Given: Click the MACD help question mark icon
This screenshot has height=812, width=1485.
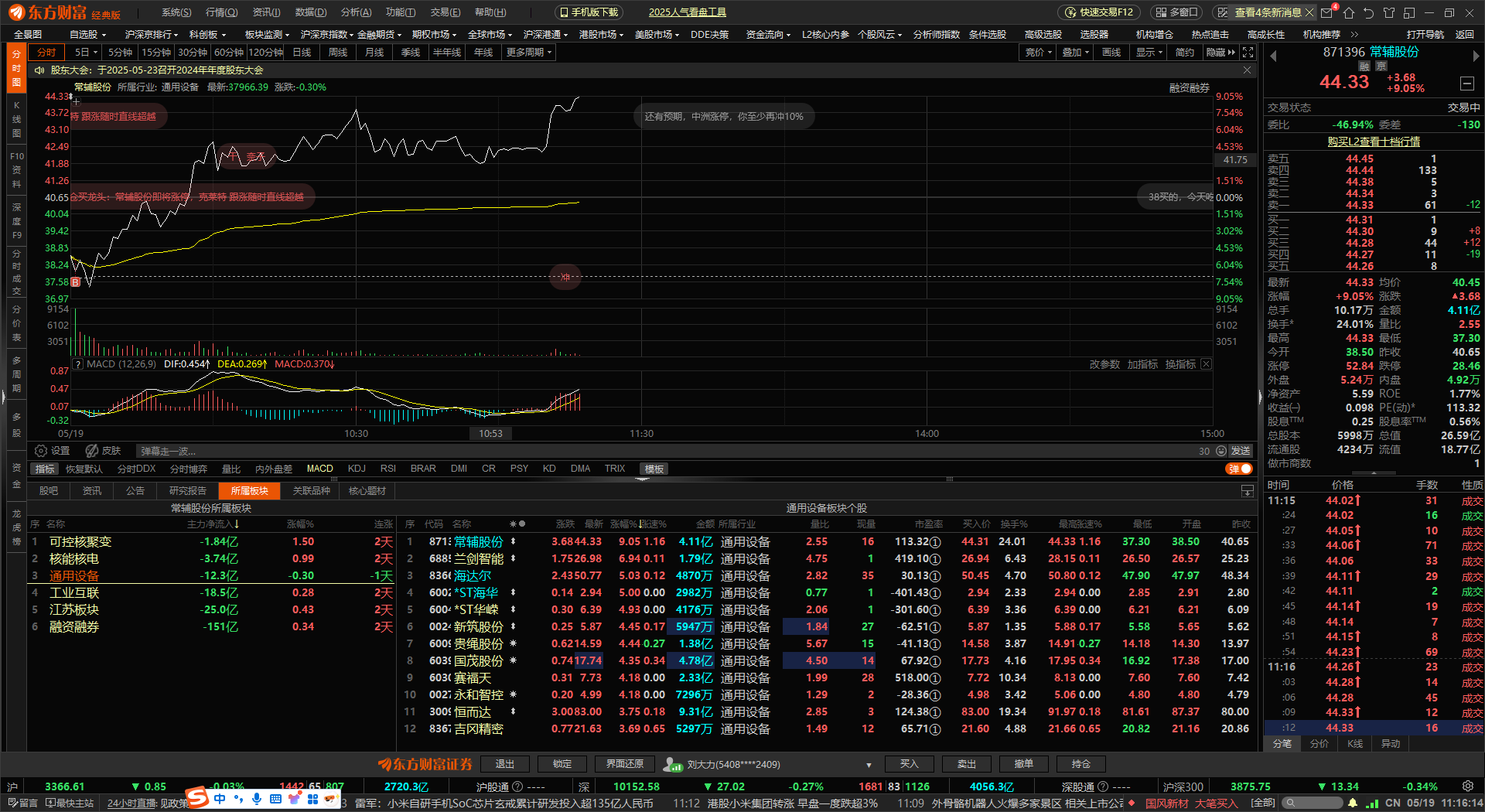Looking at the screenshot, I should tap(78, 364).
